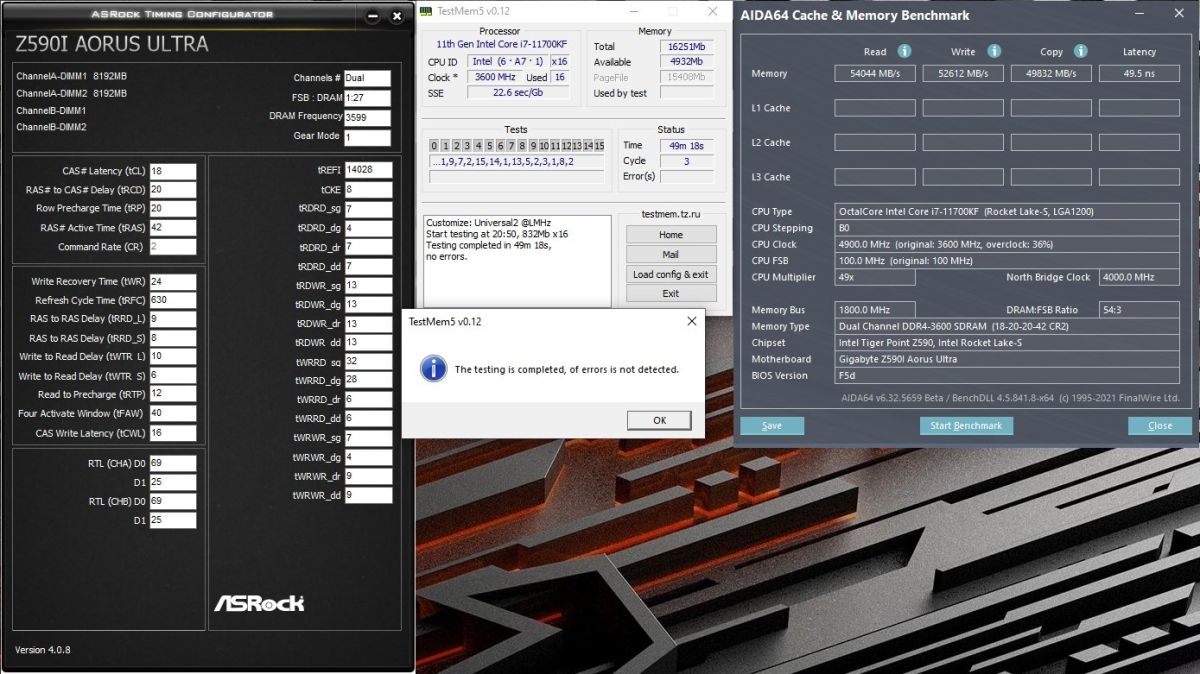The height and width of the screenshot is (674, 1200).
Task: Close the ASRock Timing Configurator window
Action: coord(397,16)
